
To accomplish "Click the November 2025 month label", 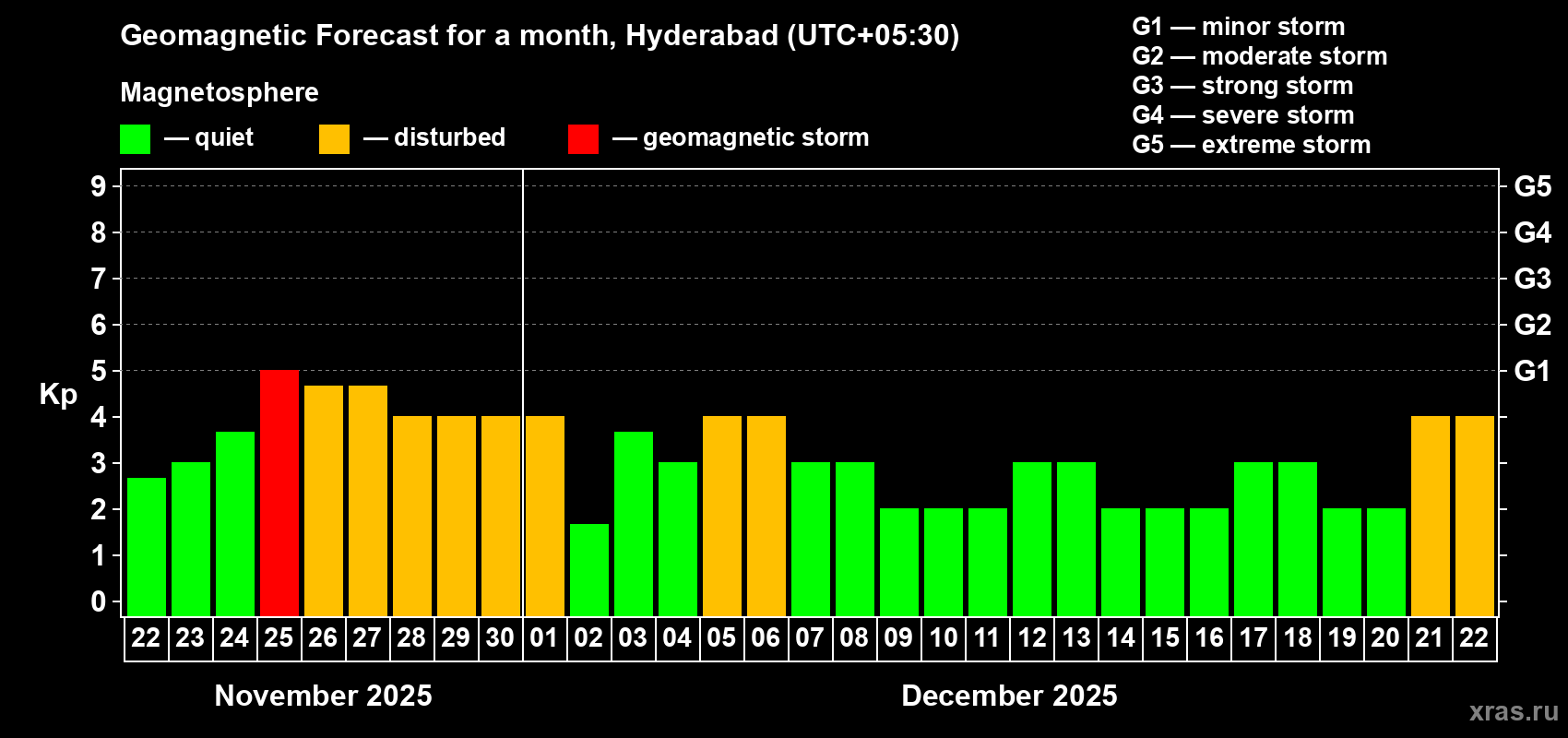I will (323, 696).
